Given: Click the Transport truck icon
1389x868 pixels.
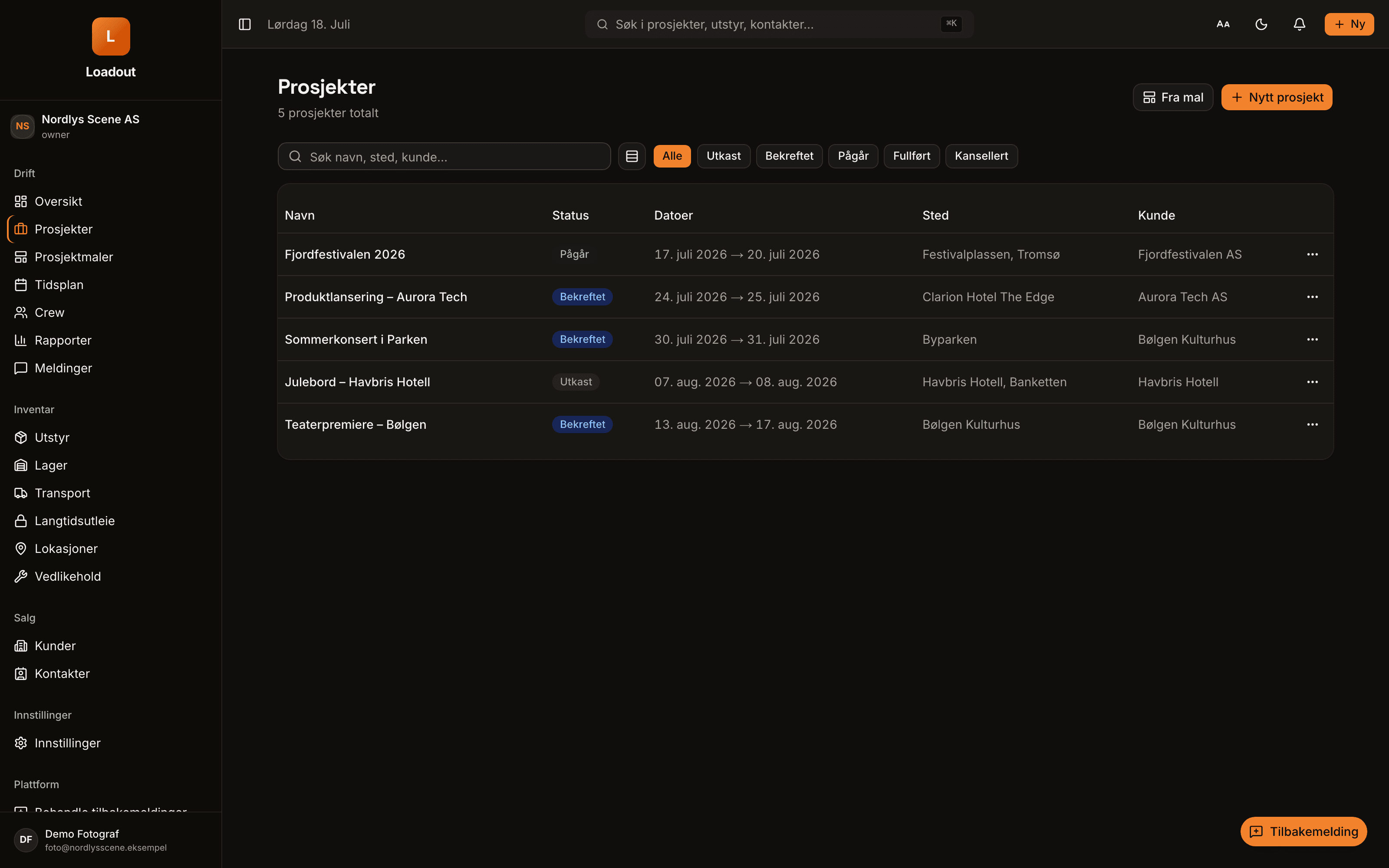Looking at the screenshot, I should (21, 493).
